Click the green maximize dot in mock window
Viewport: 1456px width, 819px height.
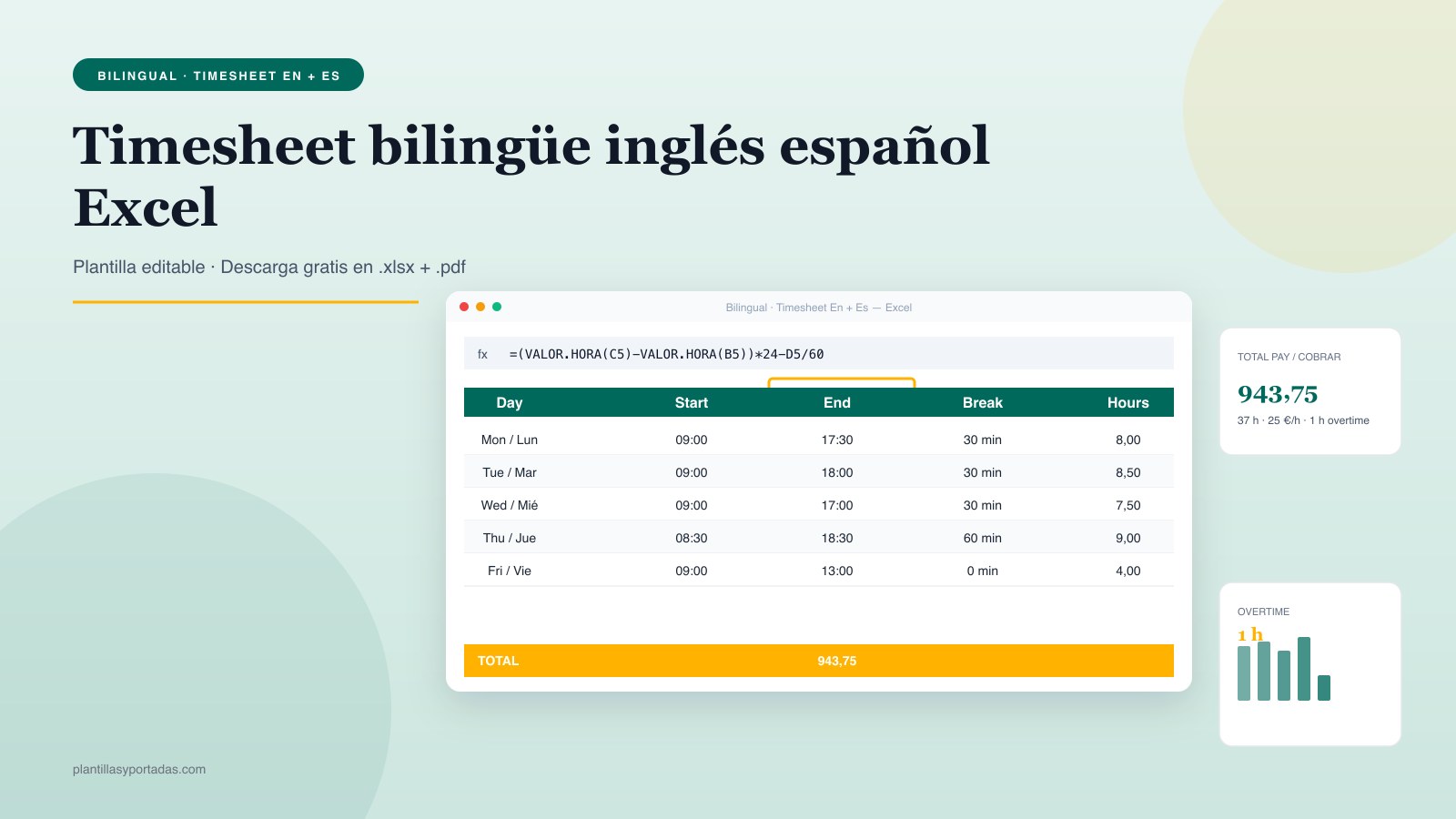pyautogui.click(x=497, y=307)
